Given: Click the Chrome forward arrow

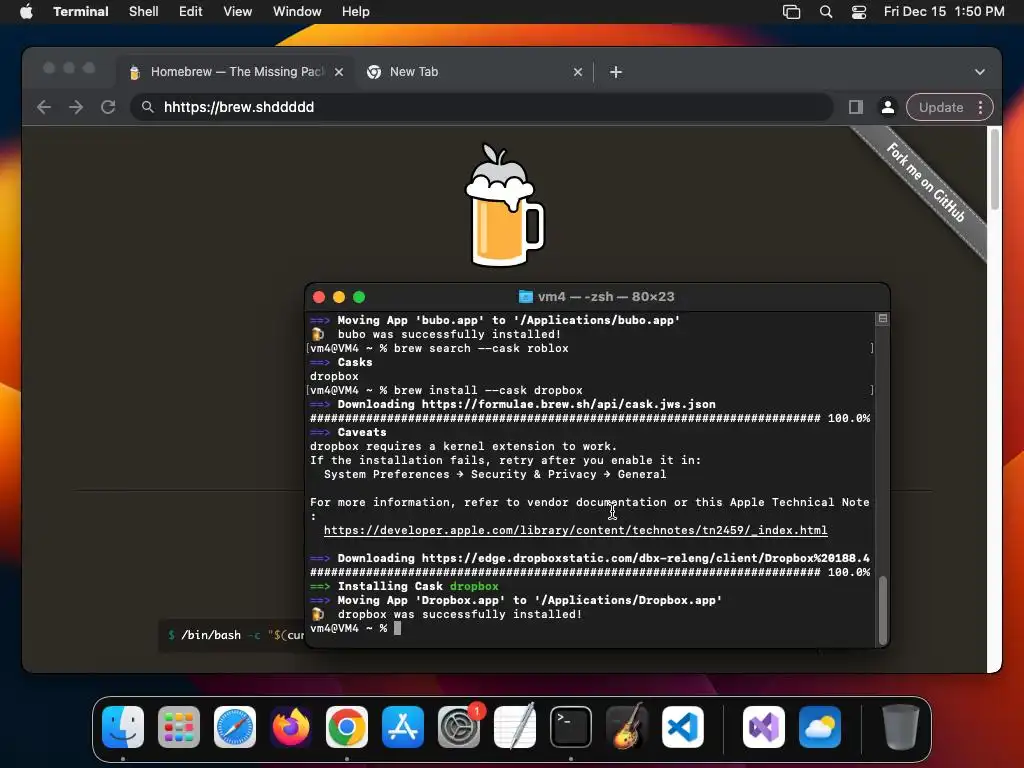Looking at the screenshot, I should (76, 107).
